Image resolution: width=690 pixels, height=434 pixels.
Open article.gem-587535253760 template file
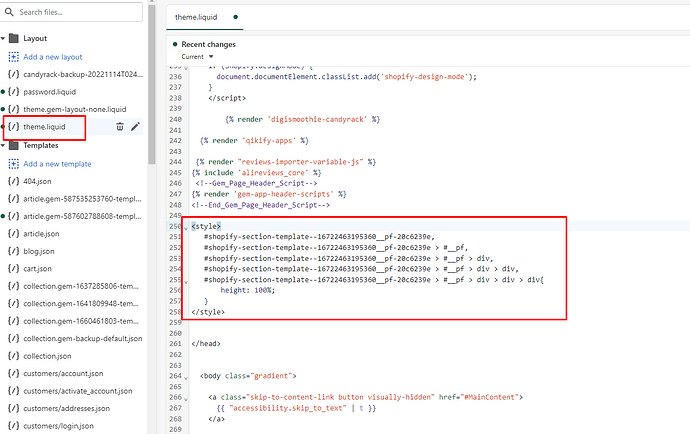pos(82,199)
